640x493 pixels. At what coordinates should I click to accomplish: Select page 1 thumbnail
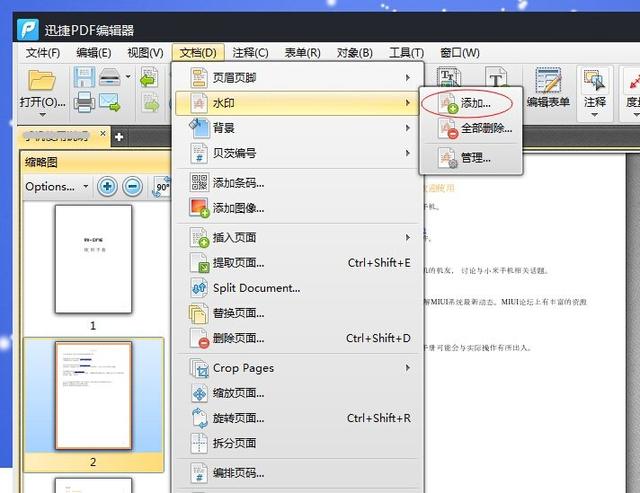point(93,260)
